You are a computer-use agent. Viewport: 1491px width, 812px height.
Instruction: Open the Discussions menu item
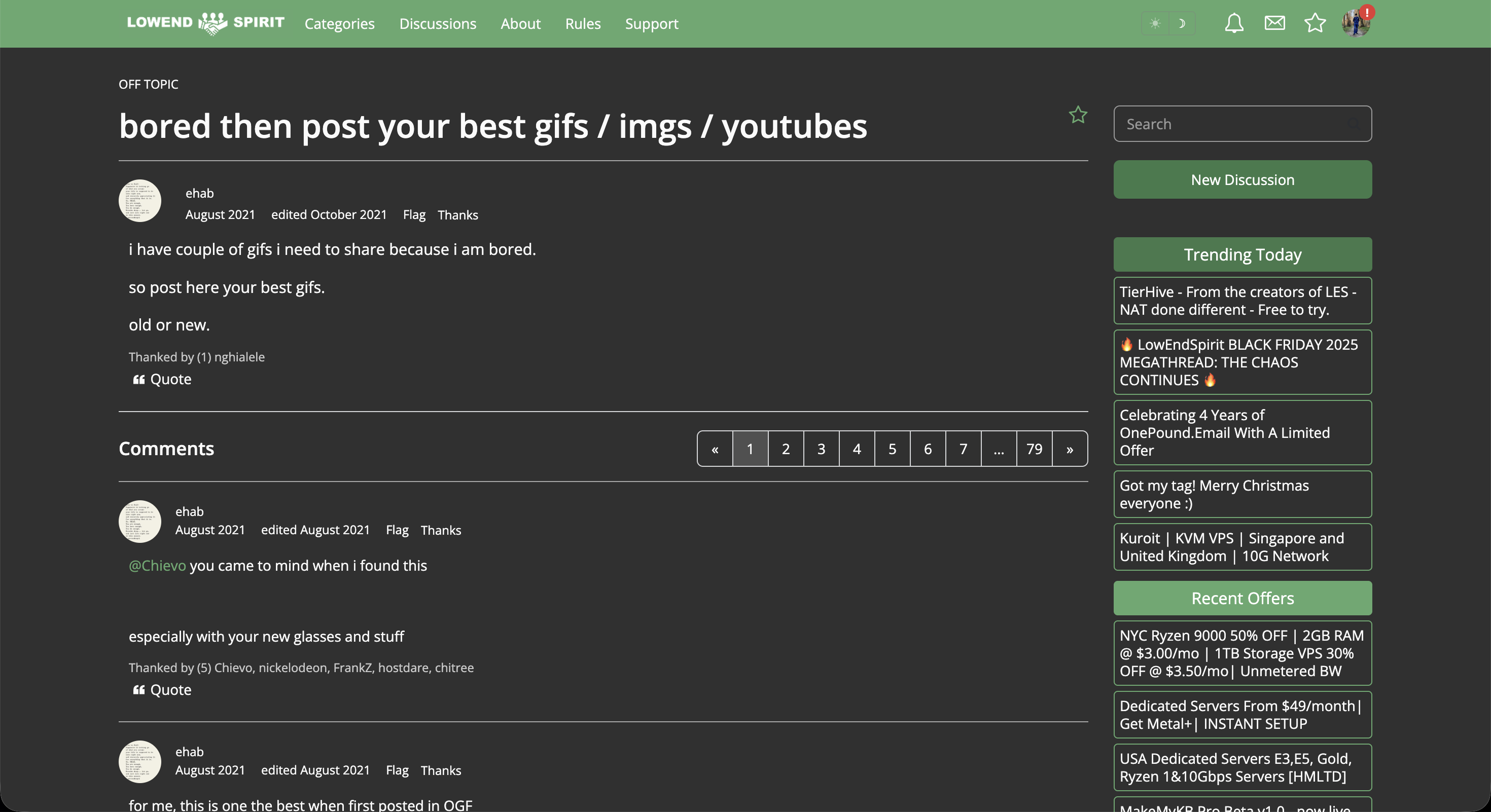438,24
